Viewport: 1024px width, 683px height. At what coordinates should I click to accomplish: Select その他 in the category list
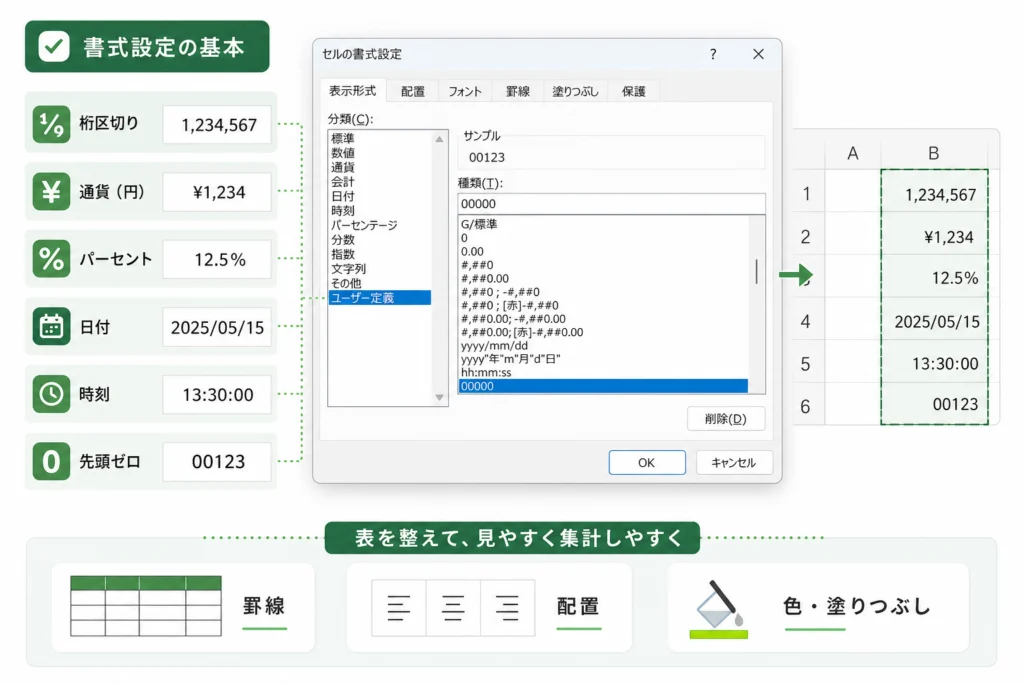pyautogui.click(x=379, y=283)
